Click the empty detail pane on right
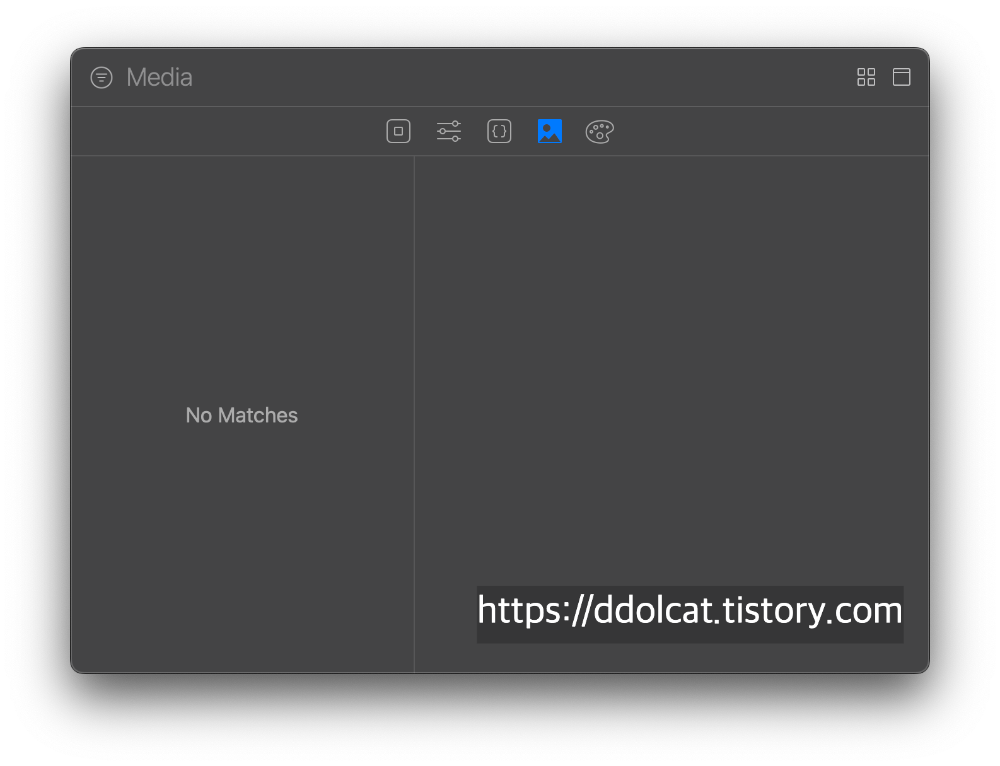The height and width of the screenshot is (766, 1000). (670, 350)
